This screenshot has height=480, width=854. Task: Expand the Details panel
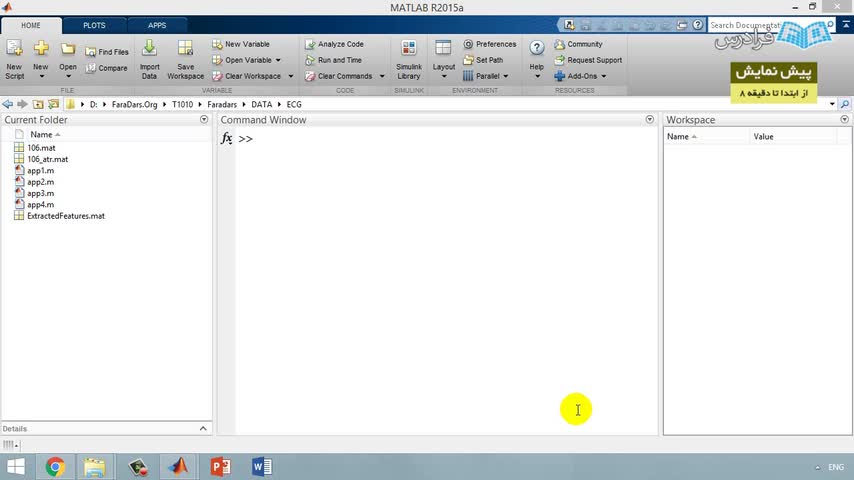pos(203,429)
